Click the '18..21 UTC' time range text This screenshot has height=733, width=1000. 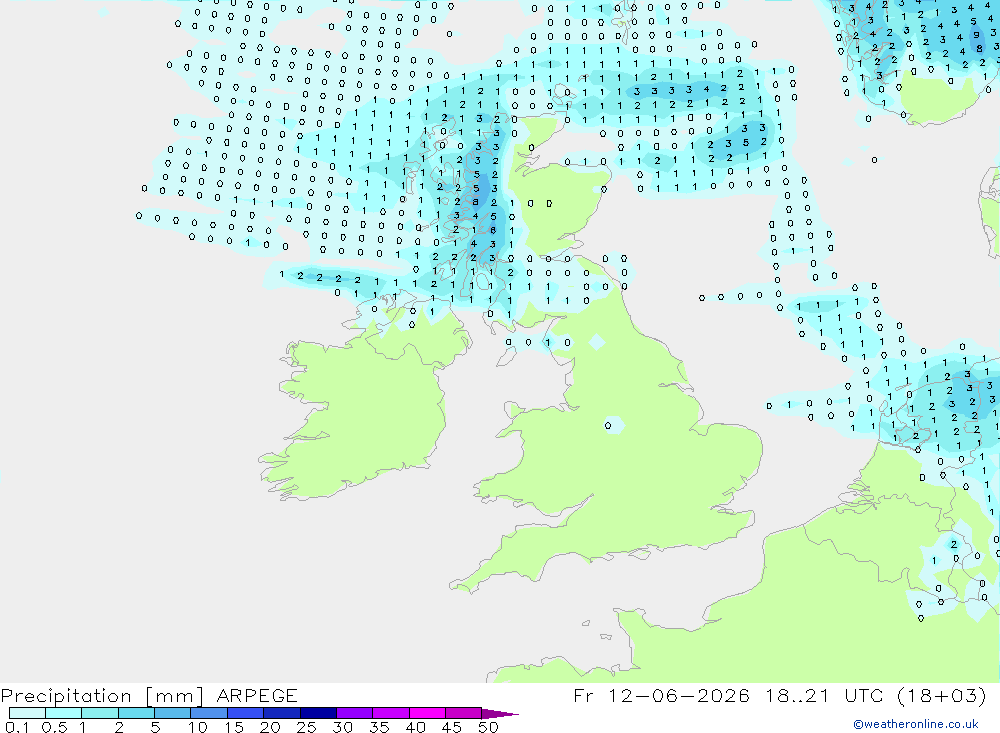point(824,696)
